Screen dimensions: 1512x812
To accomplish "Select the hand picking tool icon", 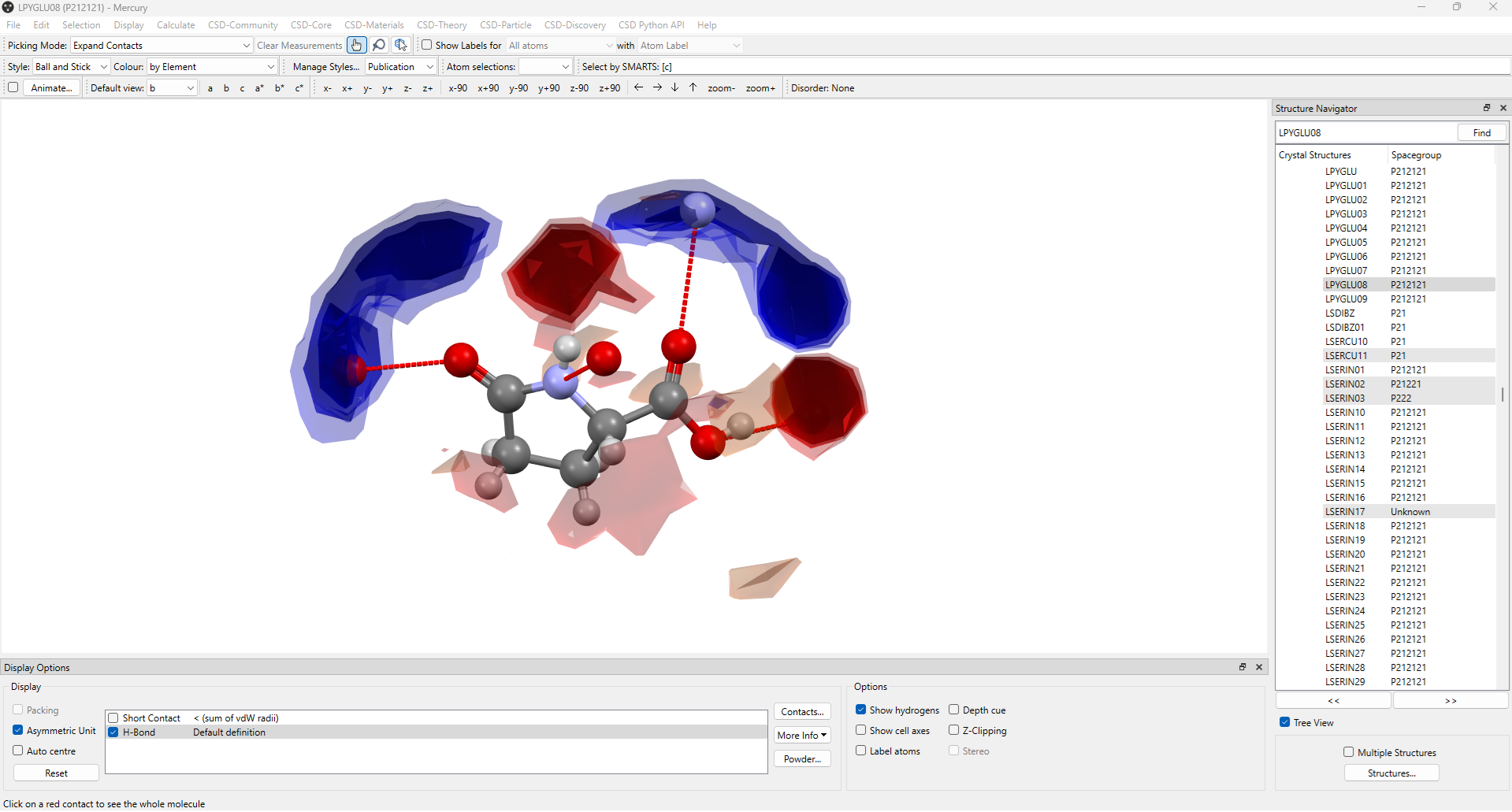I will pyautogui.click(x=356, y=46).
